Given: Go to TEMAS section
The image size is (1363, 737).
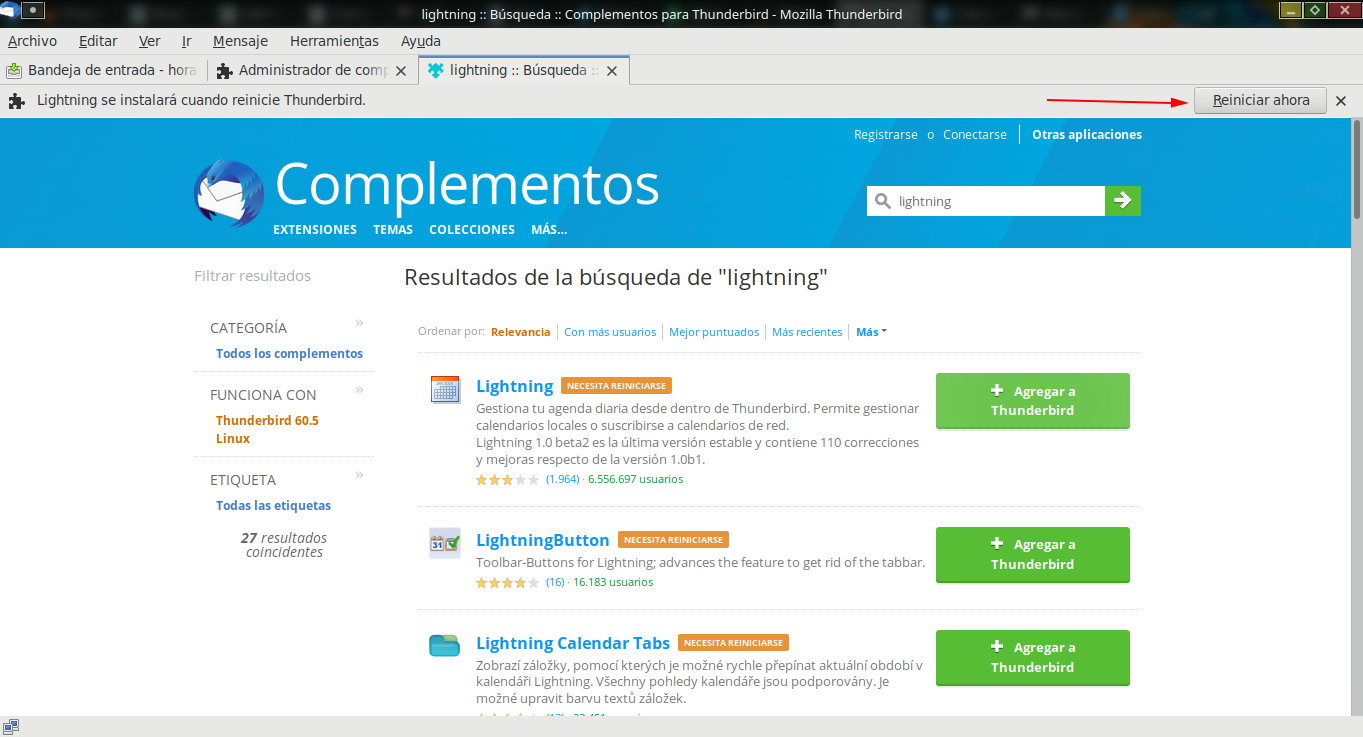Looking at the screenshot, I should [x=393, y=230].
